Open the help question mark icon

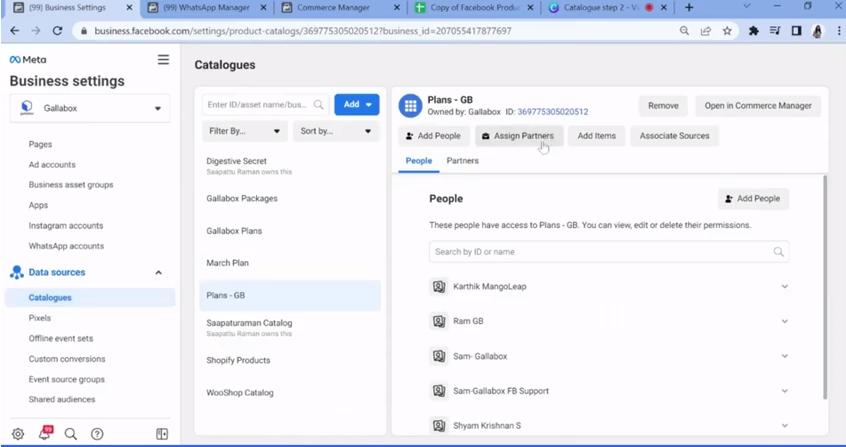(x=97, y=434)
